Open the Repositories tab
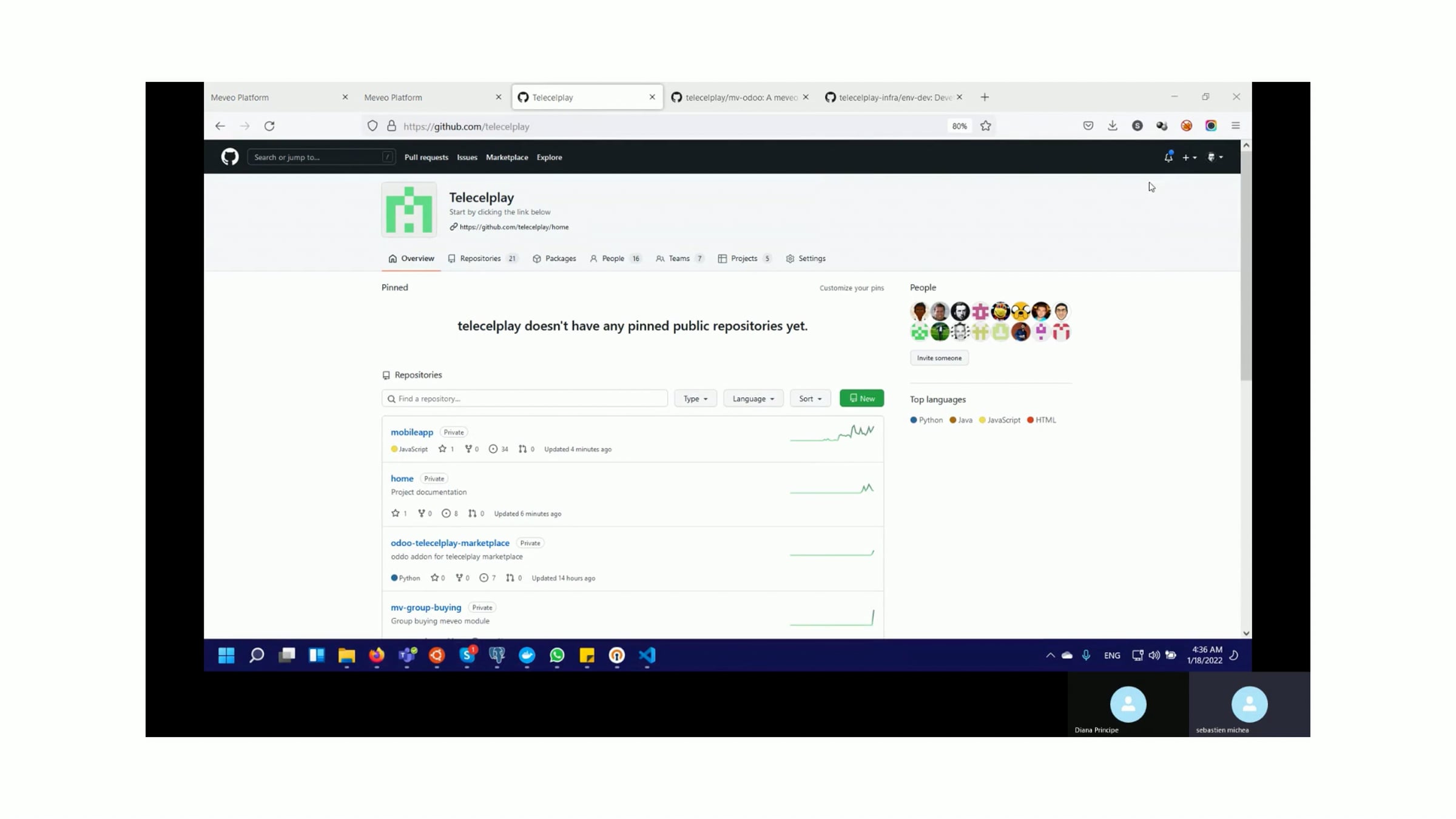 (483, 258)
